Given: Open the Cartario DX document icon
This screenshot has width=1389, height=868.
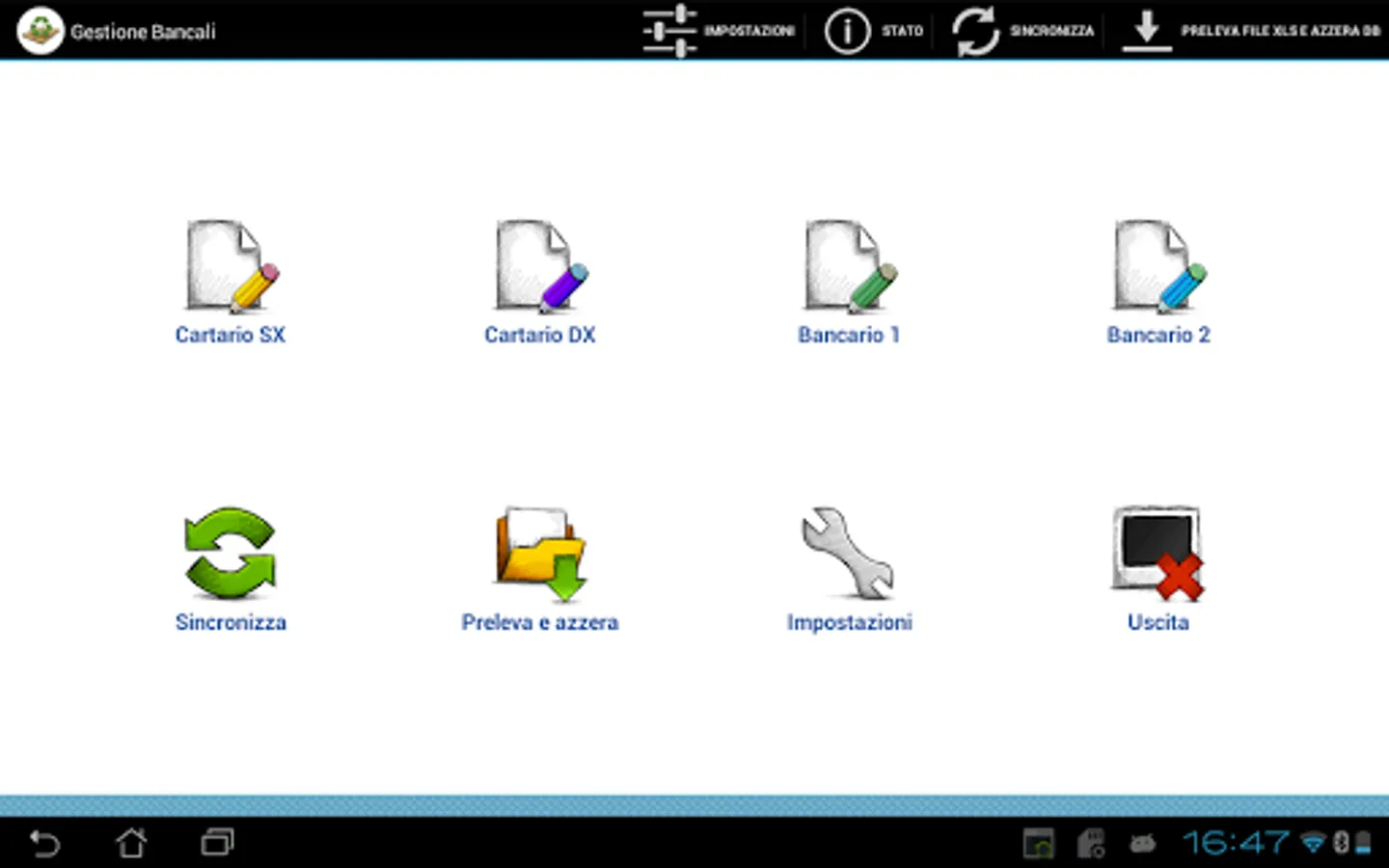Looking at the screenshot, I should (x=541, y=266).
